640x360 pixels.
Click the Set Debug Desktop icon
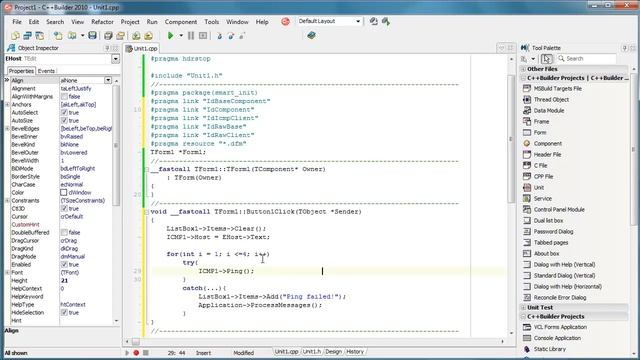(386, 21)
